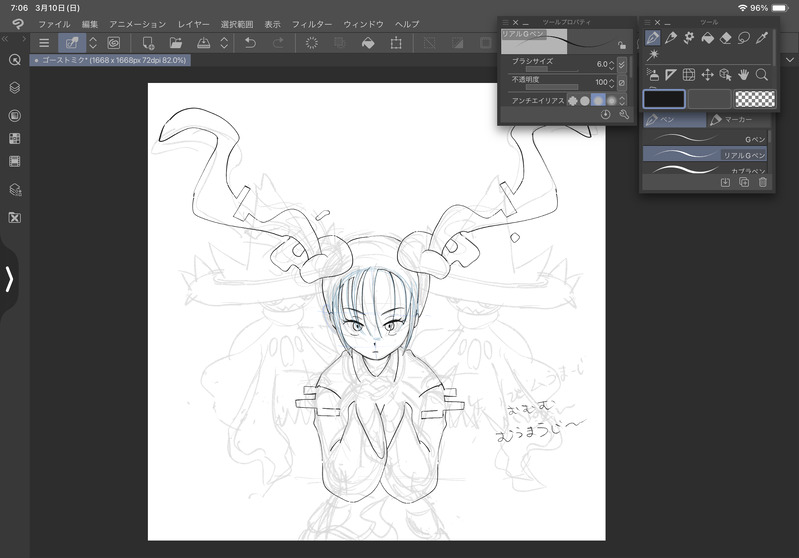
Task: Select the Airbrush spray tool
Action: coord(653,75)
